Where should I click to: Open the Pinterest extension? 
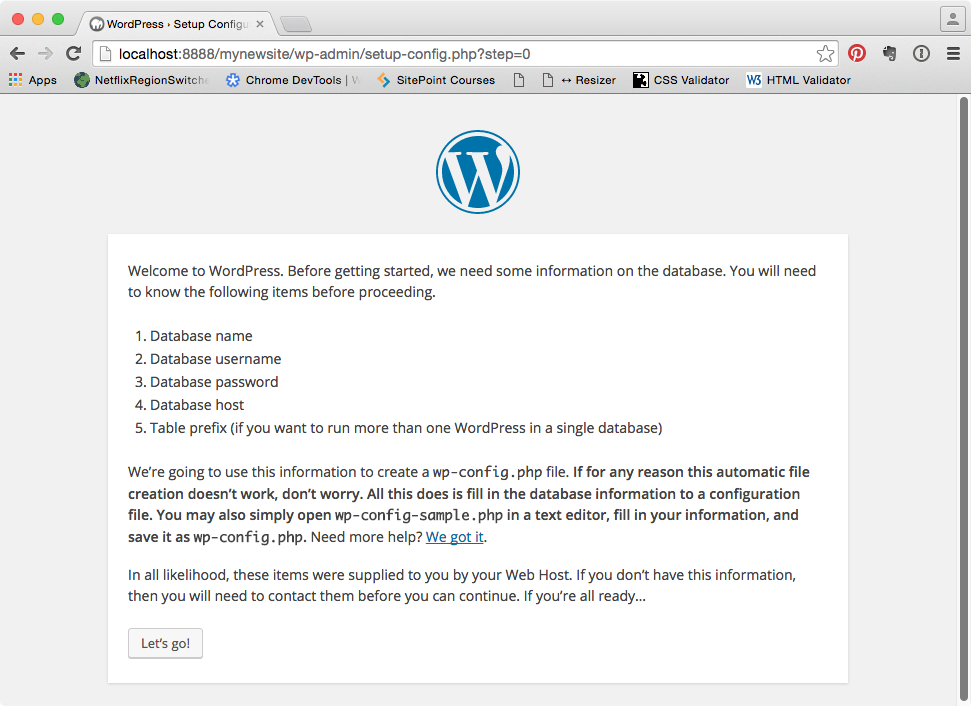[857, 53]
